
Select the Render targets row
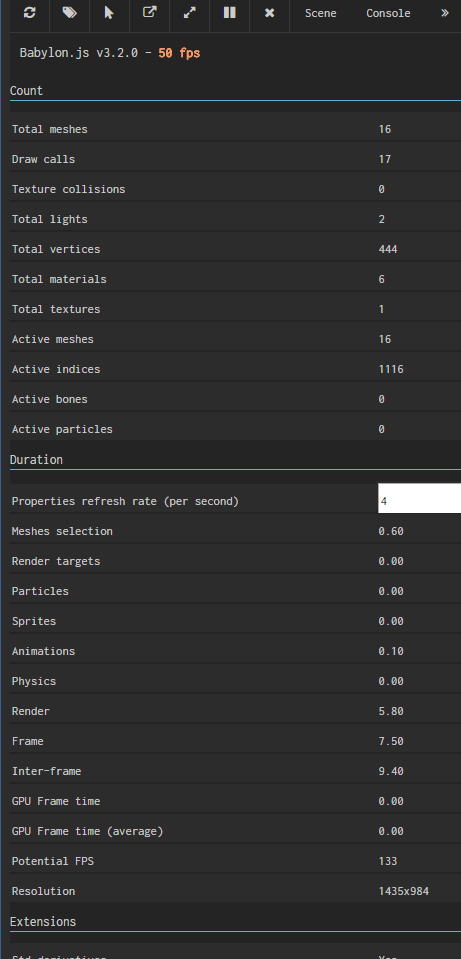(235, 561)
